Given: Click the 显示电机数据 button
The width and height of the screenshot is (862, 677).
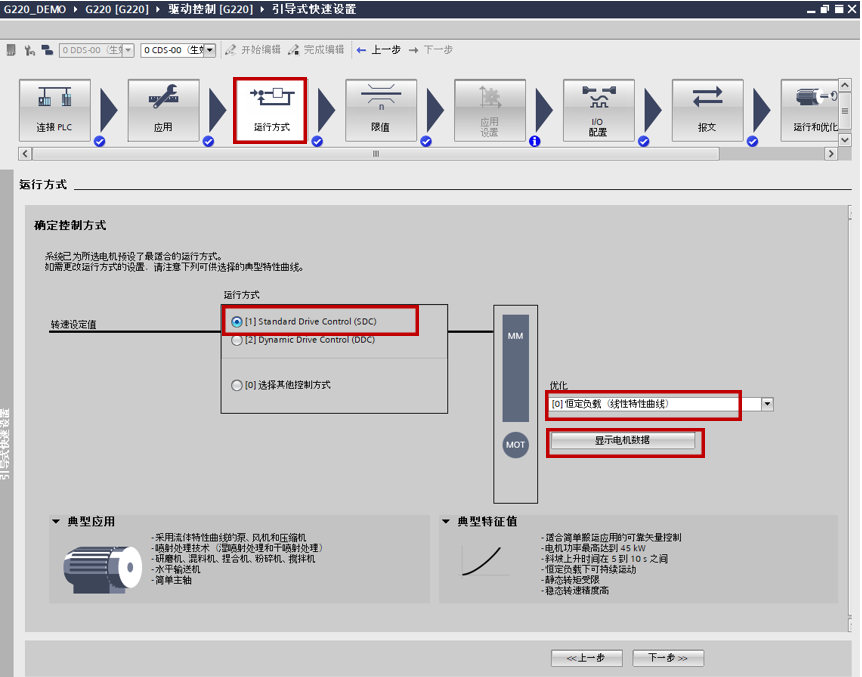Looking at the screenshot, I should click(x=623, y=441).
